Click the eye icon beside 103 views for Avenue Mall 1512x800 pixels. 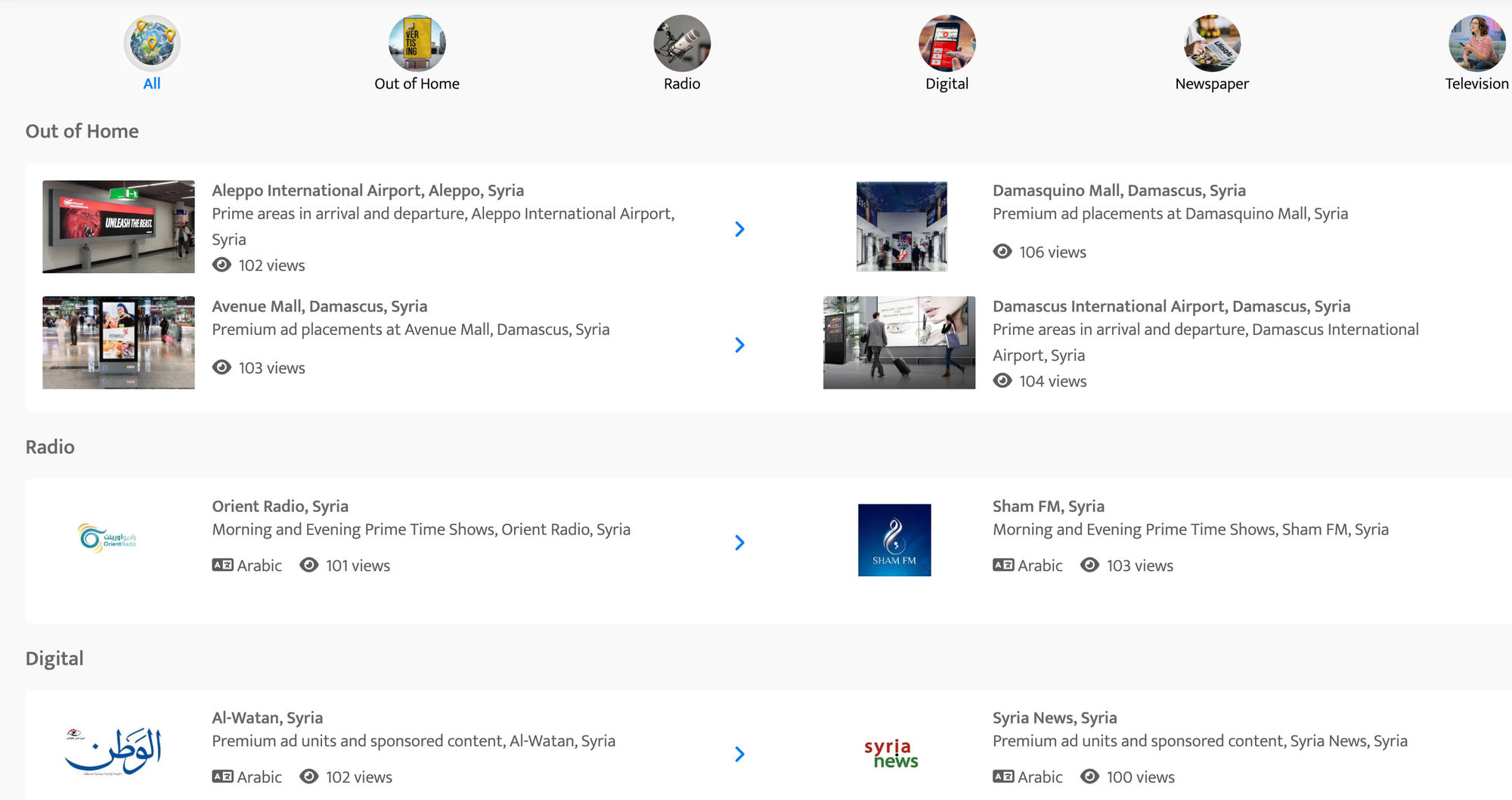(x=222, y=367)
